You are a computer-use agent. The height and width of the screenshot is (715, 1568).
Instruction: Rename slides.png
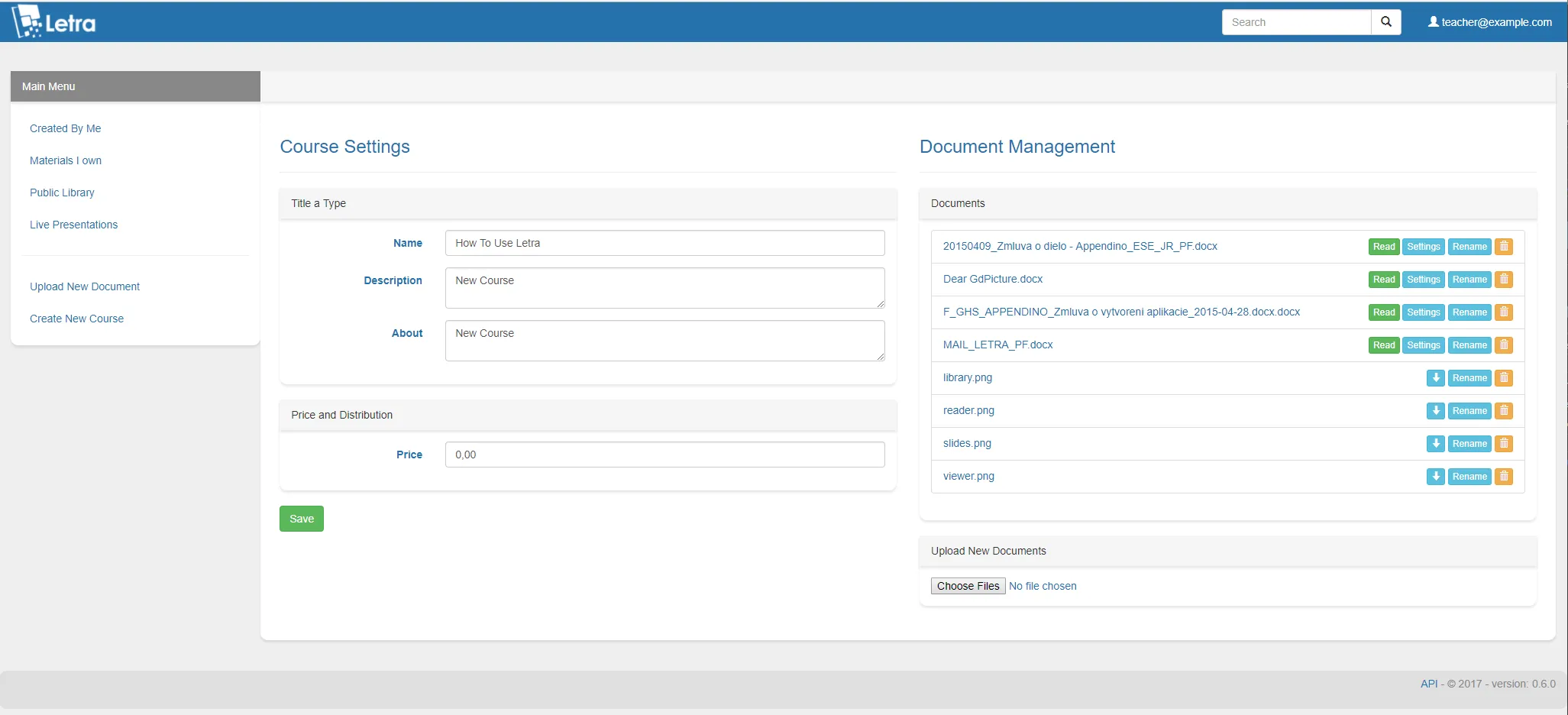[1469, 444]
